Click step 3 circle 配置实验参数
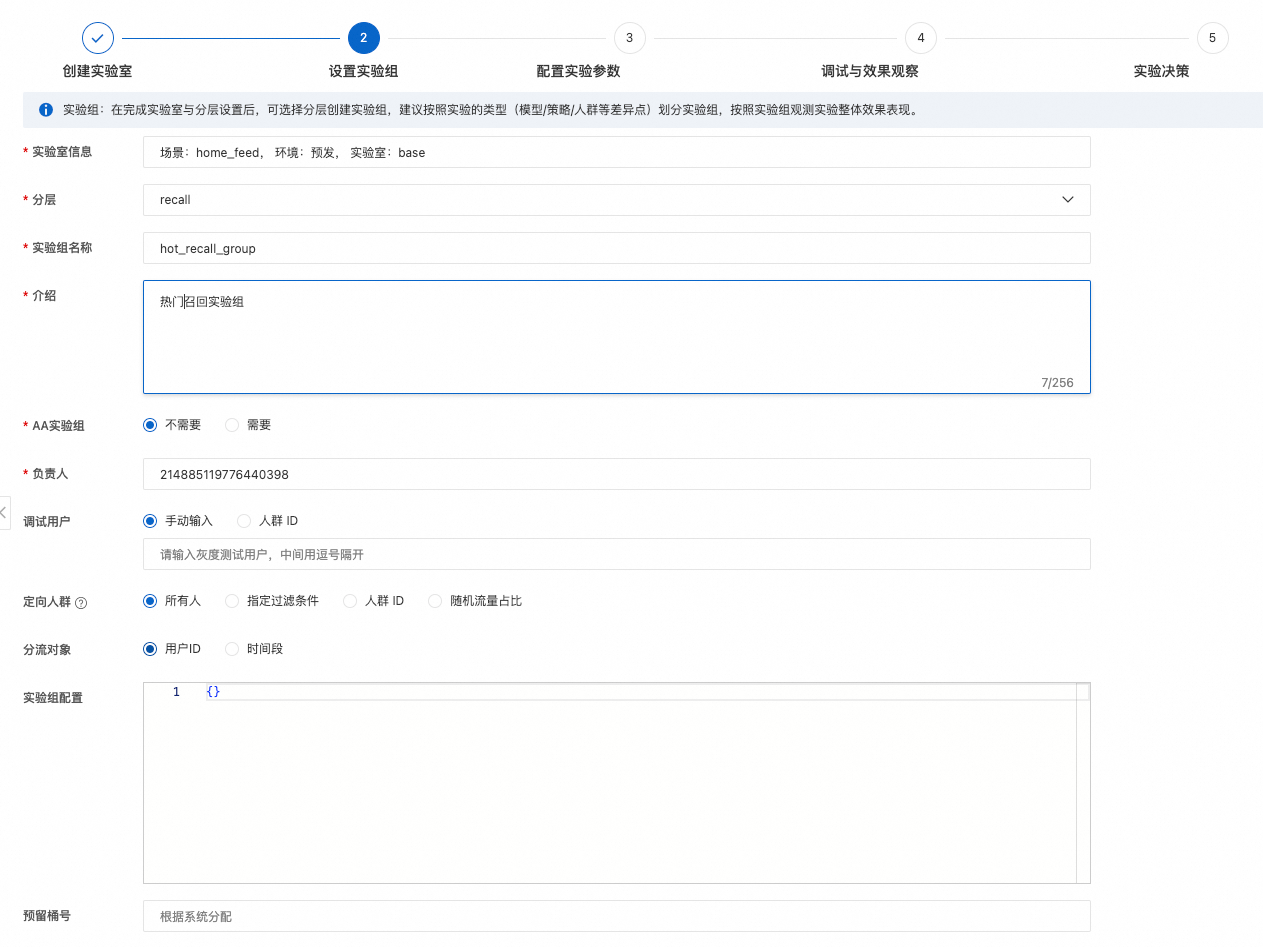The height and width of the screenshot is (947, 1263). (x=629, y=38)
